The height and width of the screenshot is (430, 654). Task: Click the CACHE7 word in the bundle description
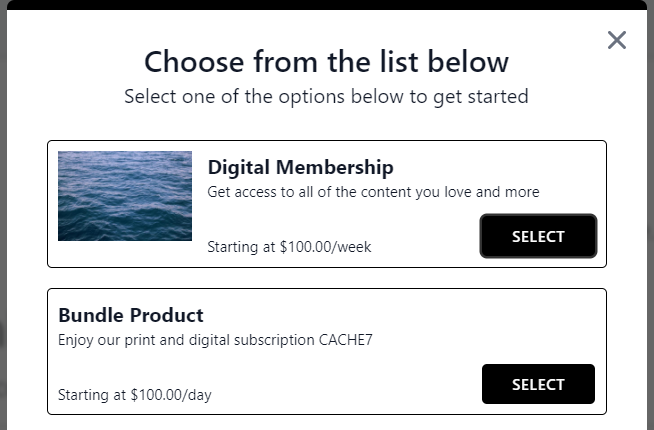[x=344, y=340]
